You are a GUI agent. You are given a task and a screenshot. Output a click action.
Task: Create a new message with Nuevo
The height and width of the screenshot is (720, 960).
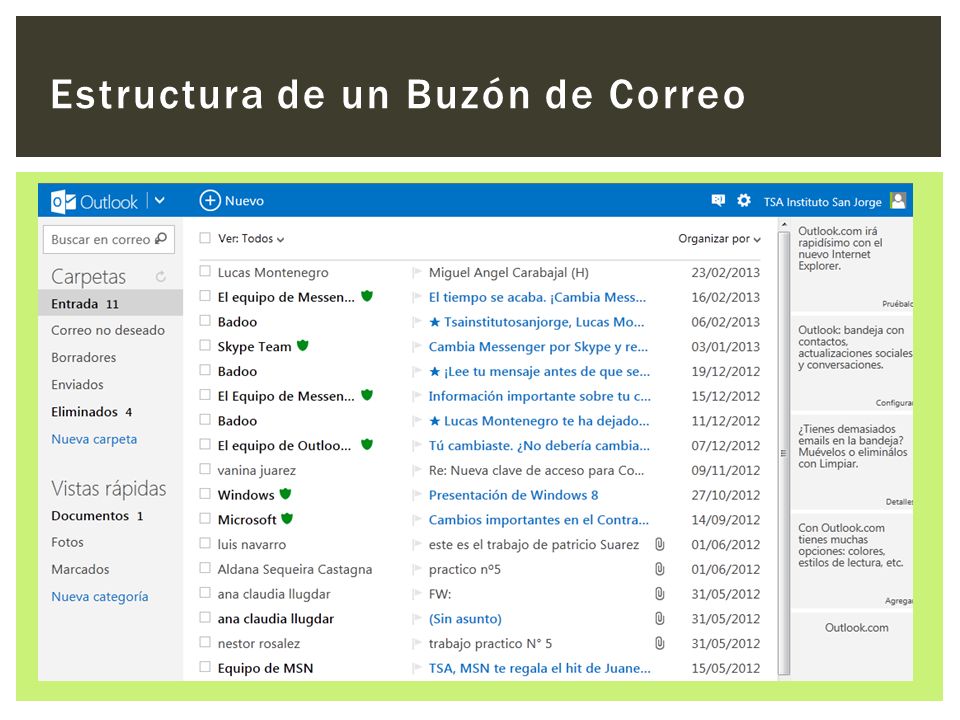pos(231,200)
